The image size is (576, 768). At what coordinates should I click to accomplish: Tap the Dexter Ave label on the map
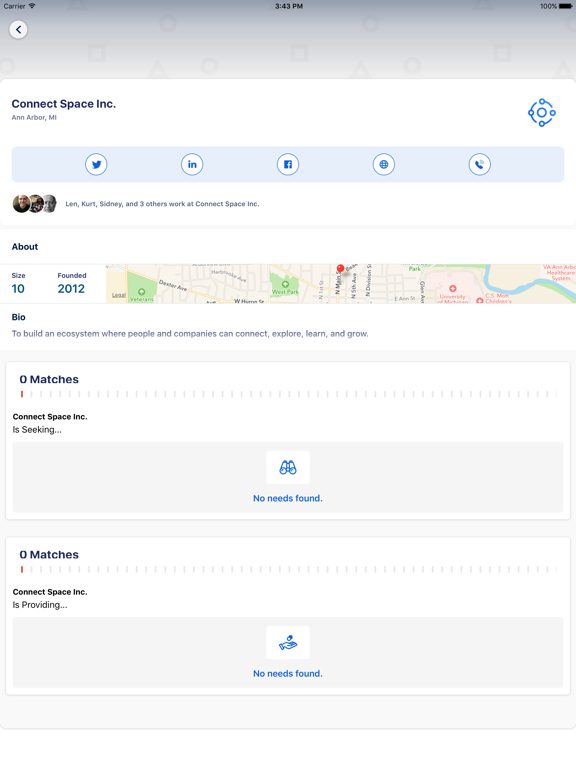(173, 285)
